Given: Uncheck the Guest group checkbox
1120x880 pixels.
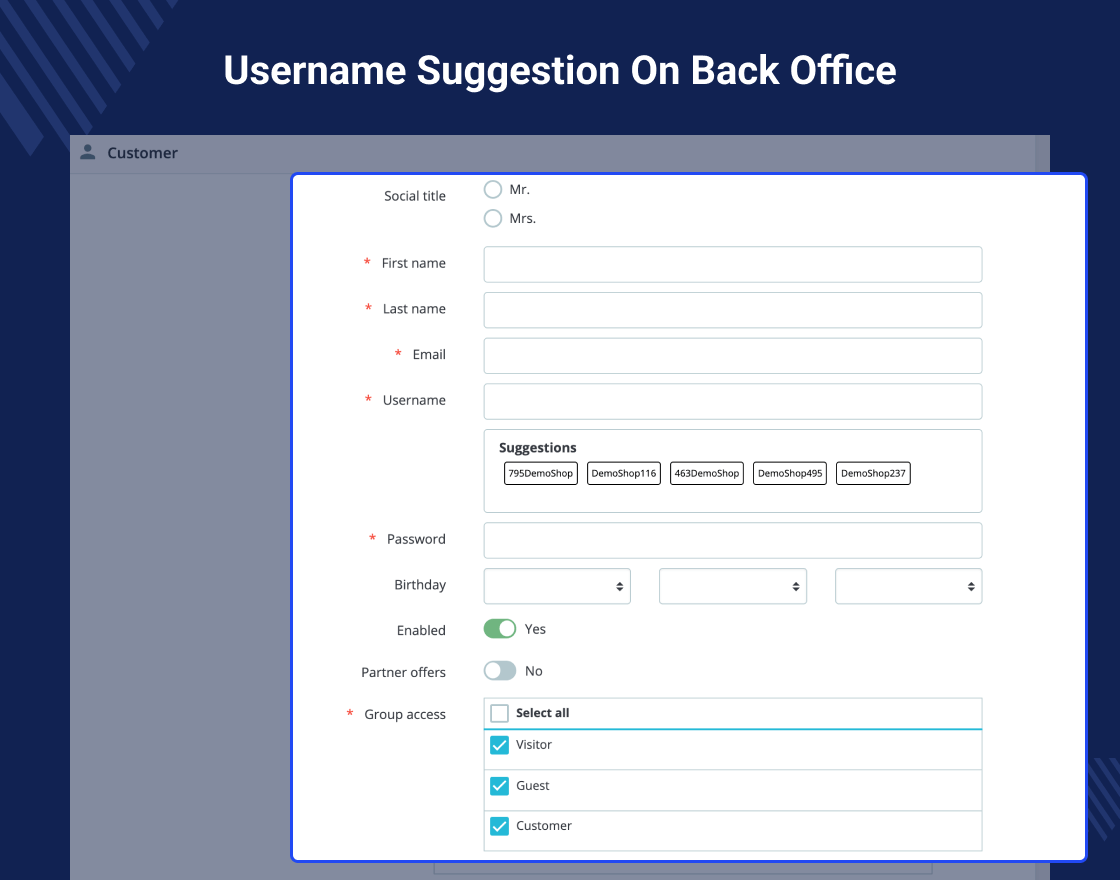Looking at the screenshot, I should (499, 786).
